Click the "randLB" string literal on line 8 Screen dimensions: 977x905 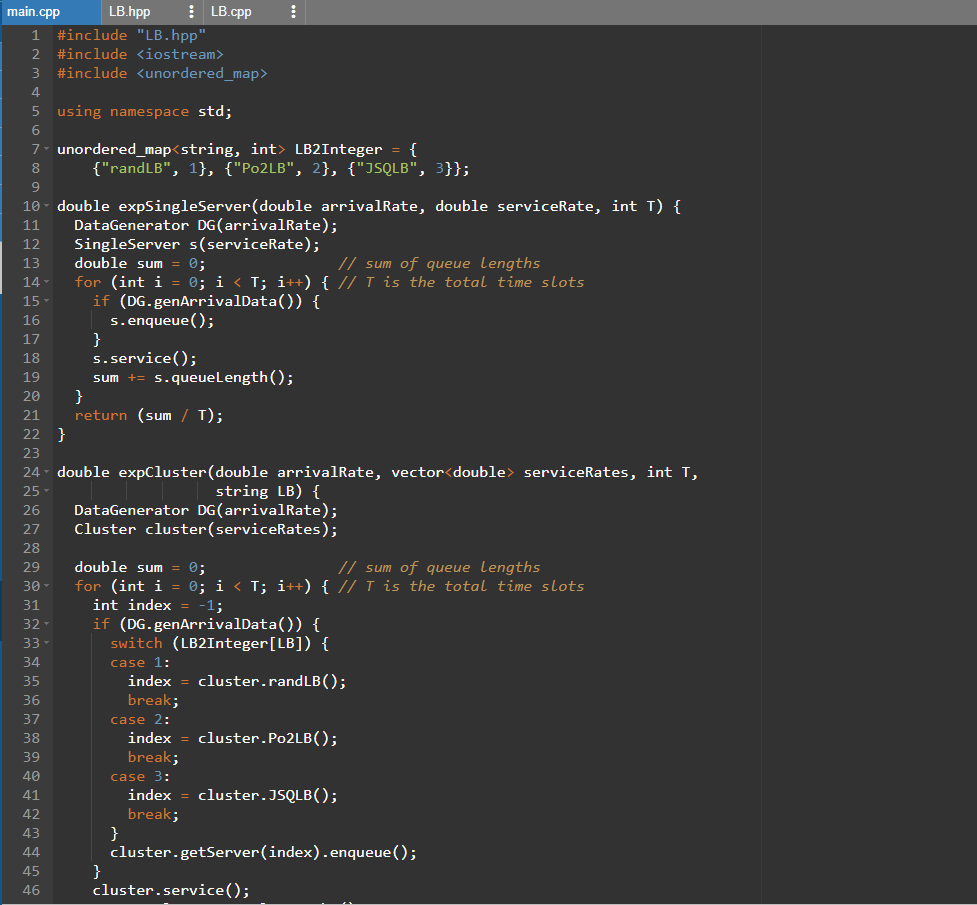[135, 167]
